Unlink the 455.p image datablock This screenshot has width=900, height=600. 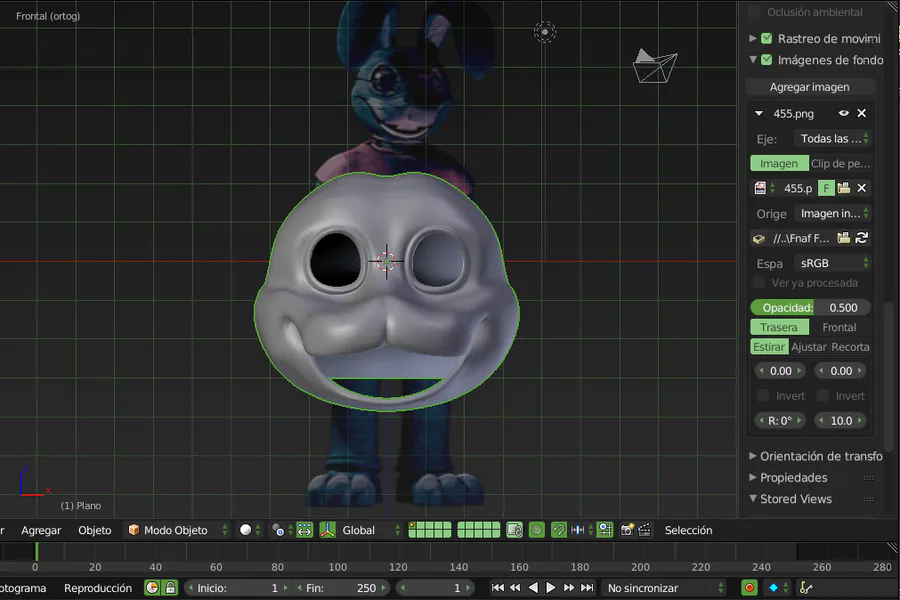(x=862, y=188)
